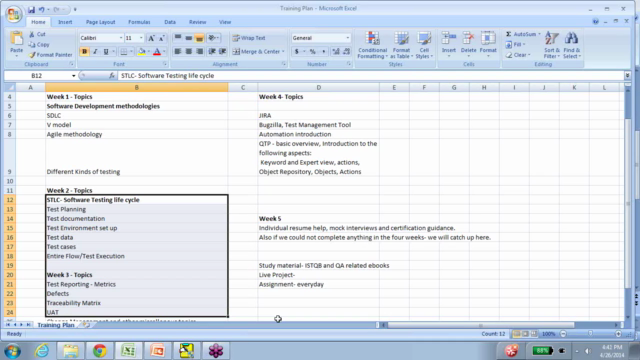640x360 pixels.
Task: Open Sort & Filter menu
Action: (x=552, y=45)
